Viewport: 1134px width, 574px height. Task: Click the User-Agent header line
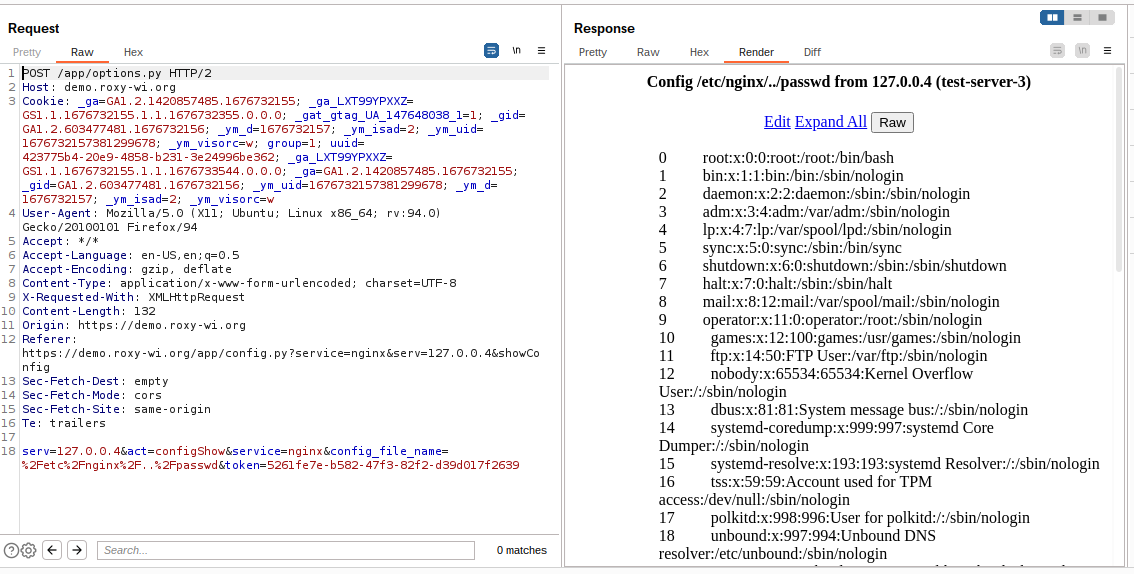(x=231, y=220)
